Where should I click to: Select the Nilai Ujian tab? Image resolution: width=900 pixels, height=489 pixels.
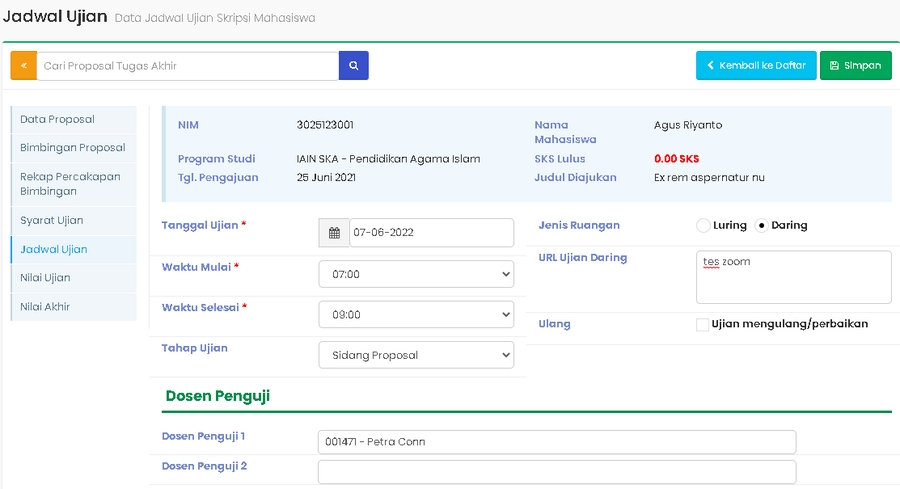[73, 278]
